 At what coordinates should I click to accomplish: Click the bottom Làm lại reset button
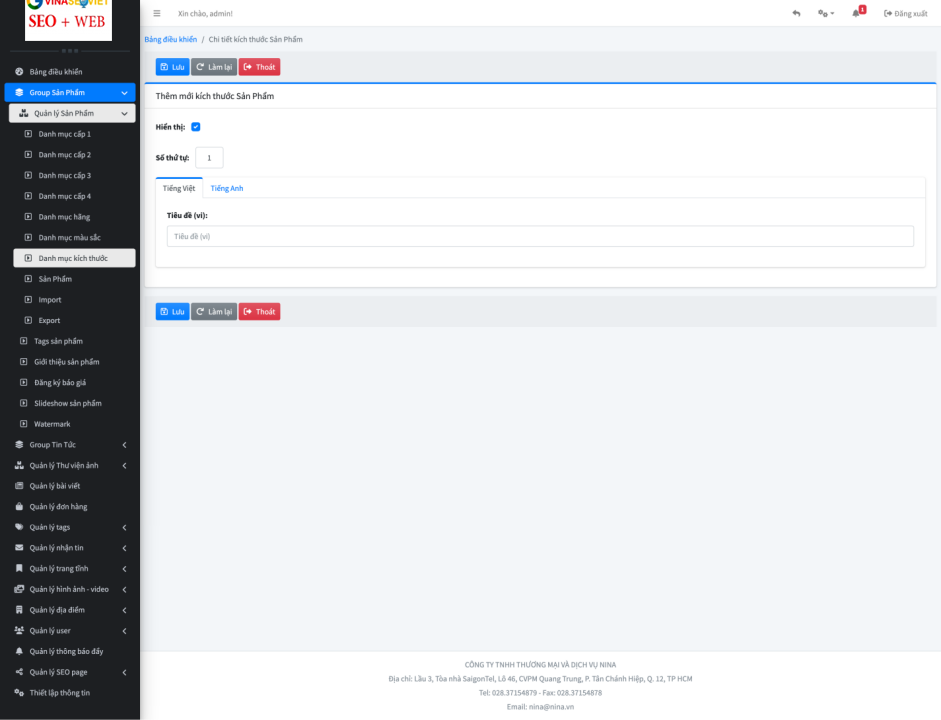(x=214, y=312)
